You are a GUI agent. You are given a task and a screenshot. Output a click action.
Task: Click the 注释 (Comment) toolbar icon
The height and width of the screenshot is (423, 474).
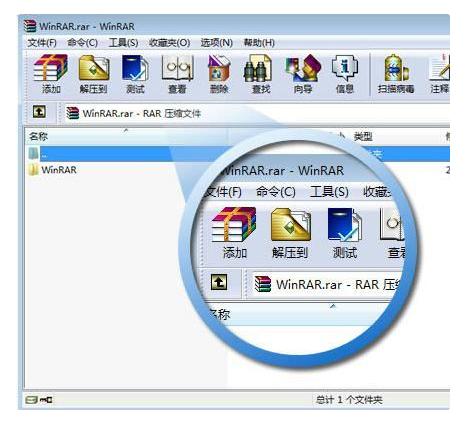(x=439, y=68)
